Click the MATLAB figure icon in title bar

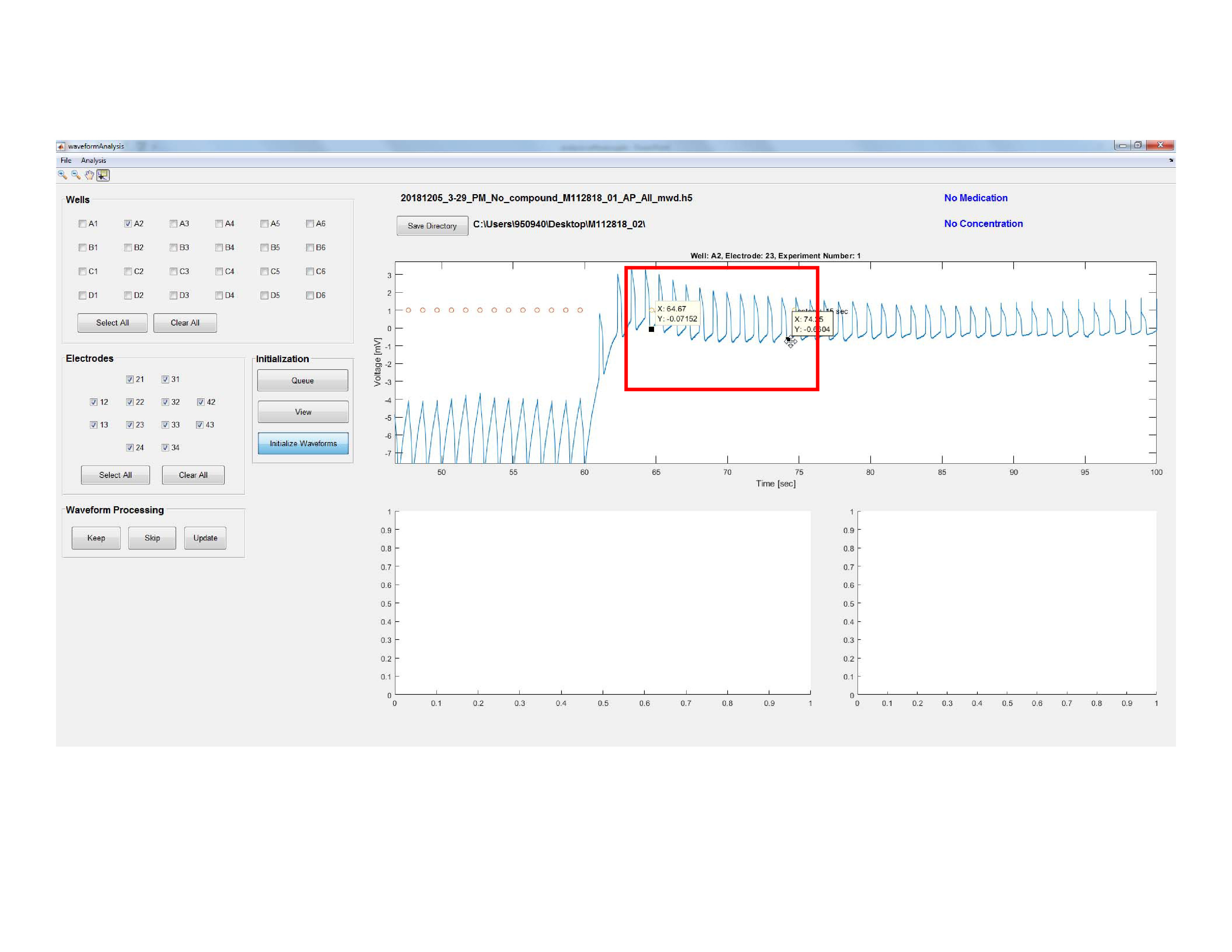pyautogui.click(x=61, y=146)
